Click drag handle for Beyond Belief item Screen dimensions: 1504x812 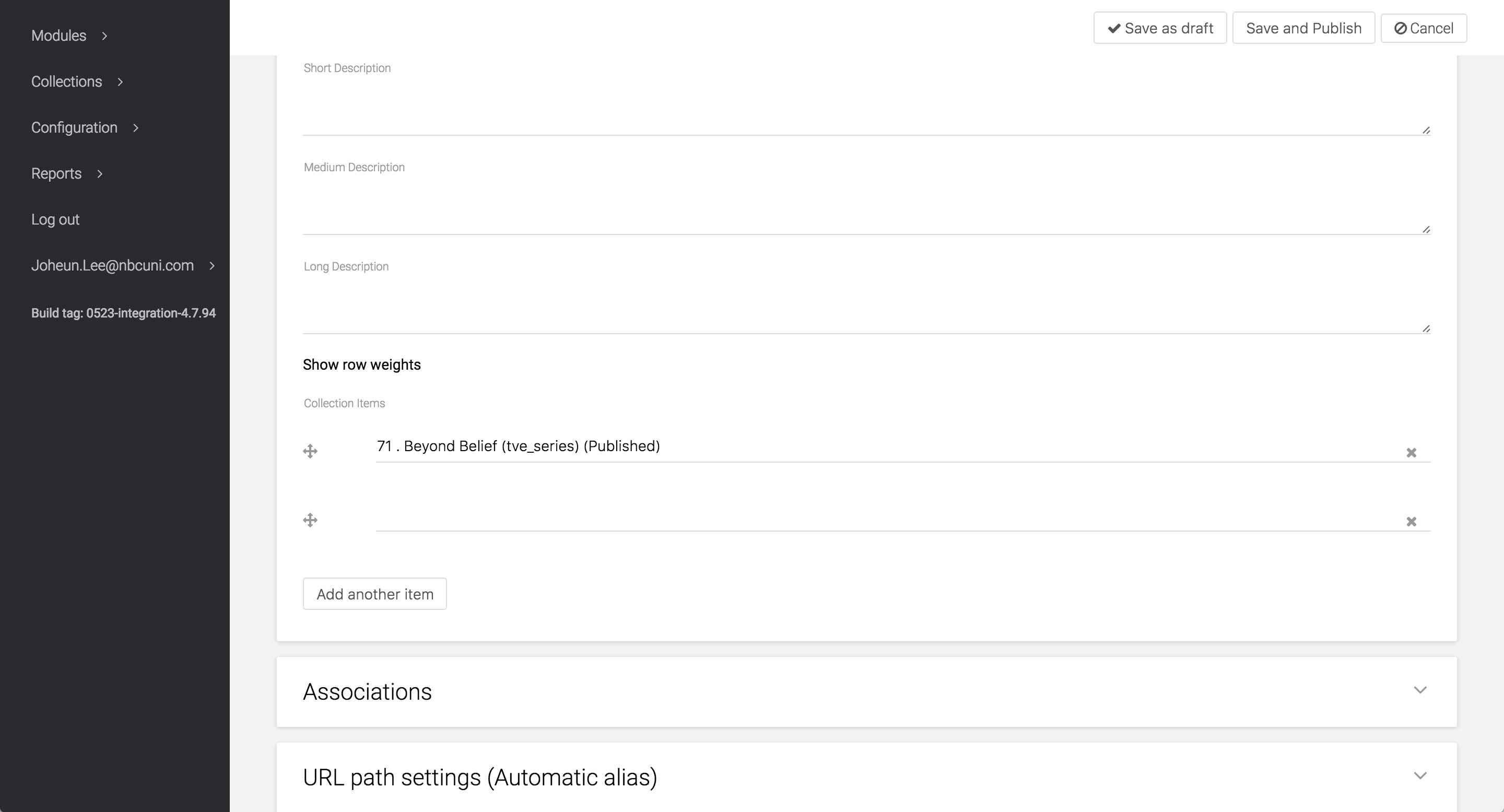[x=310, y=451]
